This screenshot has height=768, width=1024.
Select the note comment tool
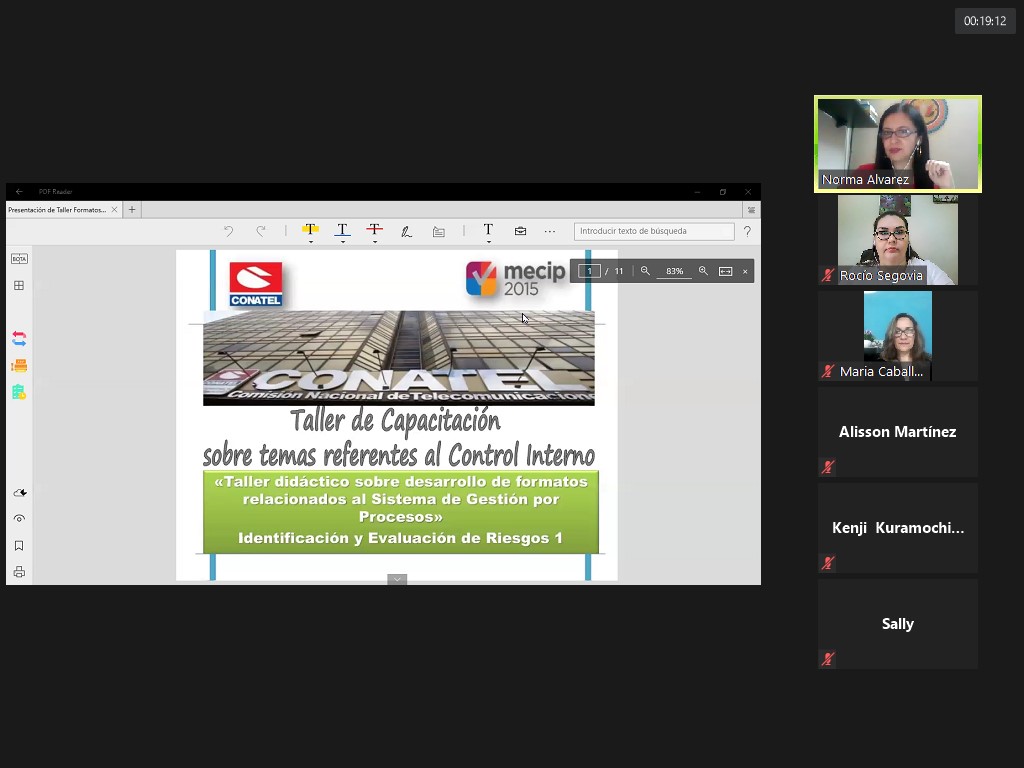(439, 231)
